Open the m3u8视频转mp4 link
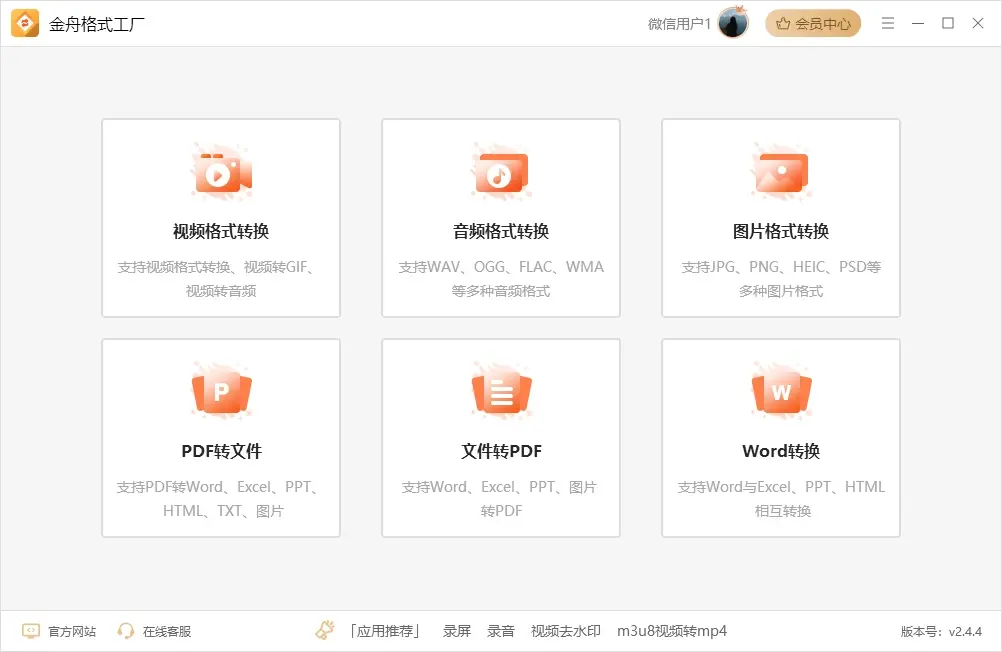The width and height of the screenshot is (1002, 652). coord(672,631)
